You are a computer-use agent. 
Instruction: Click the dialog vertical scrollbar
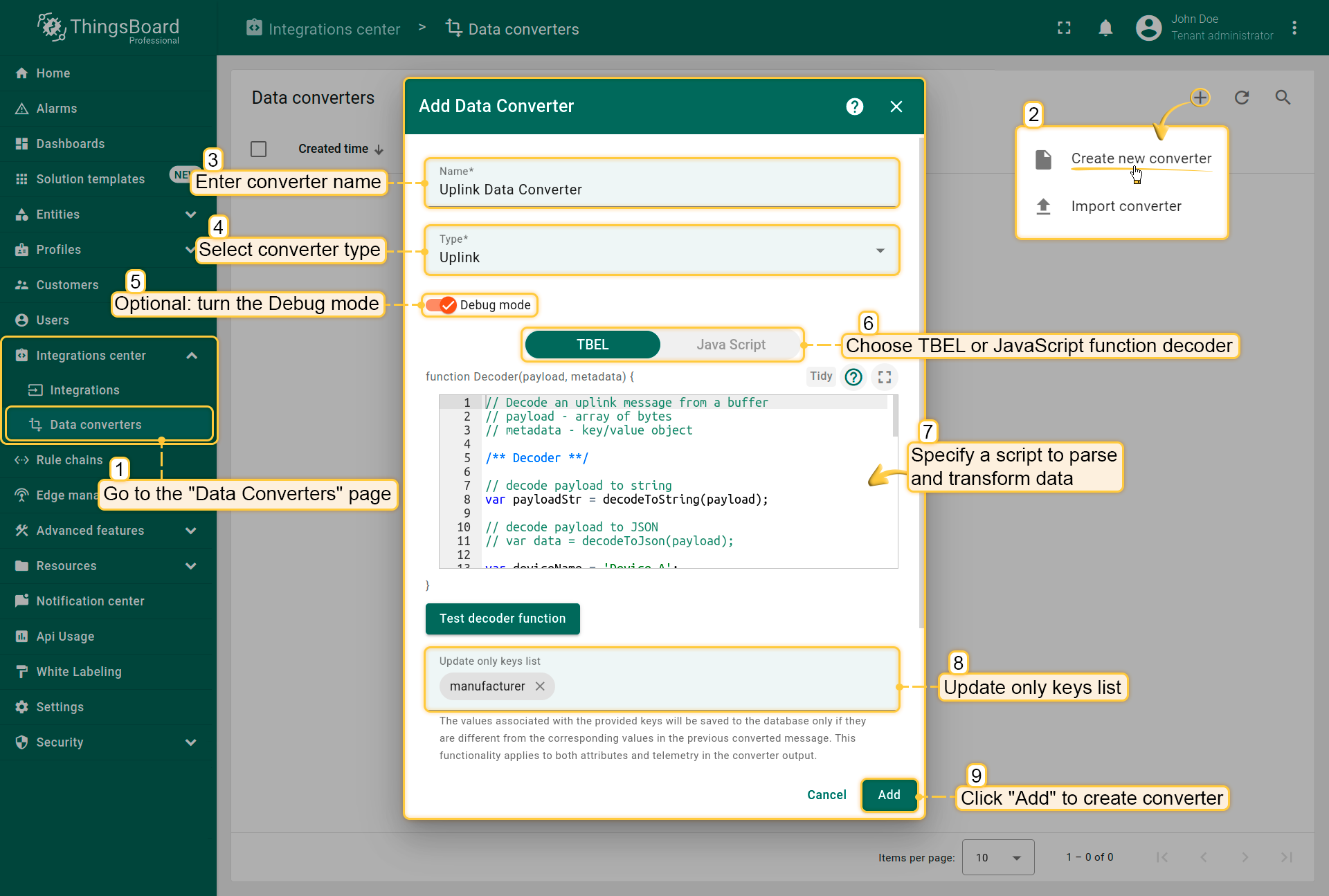pos(921,384)
